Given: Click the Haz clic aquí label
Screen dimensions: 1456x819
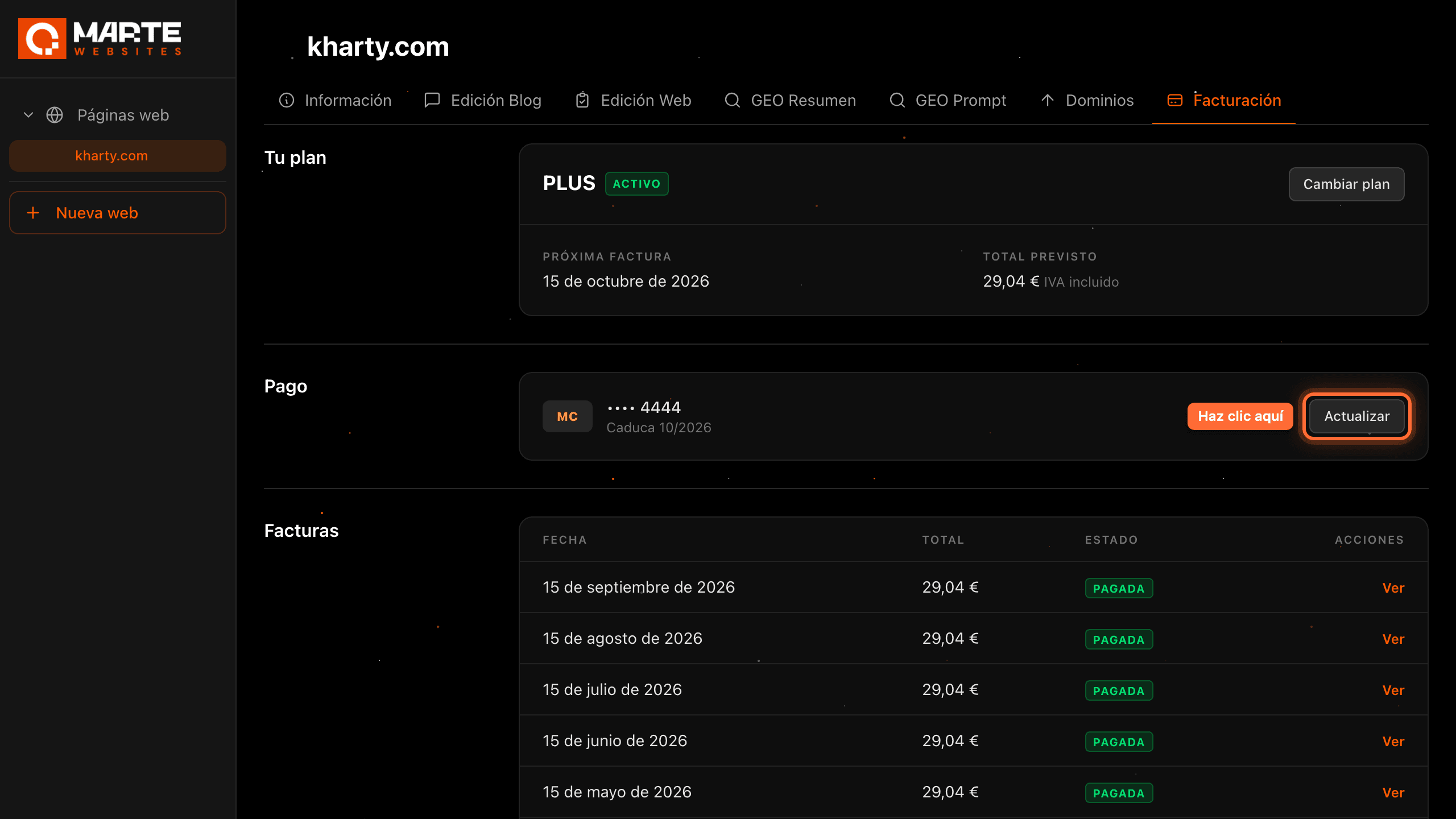Looking at the screenshot, I should click(1240, 416).
